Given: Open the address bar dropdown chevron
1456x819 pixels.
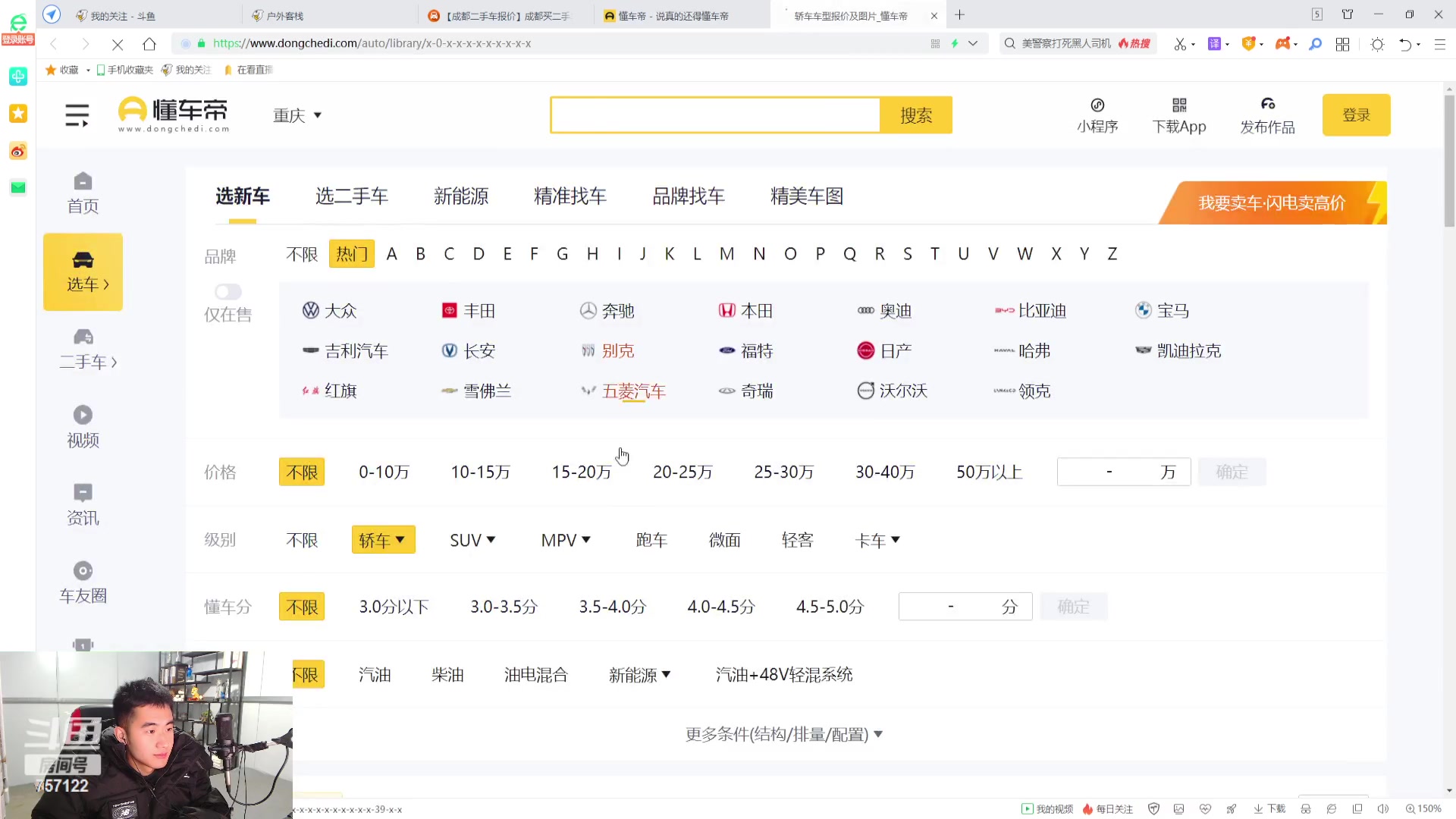Looking at the screenshot, I should pos(973,43).
